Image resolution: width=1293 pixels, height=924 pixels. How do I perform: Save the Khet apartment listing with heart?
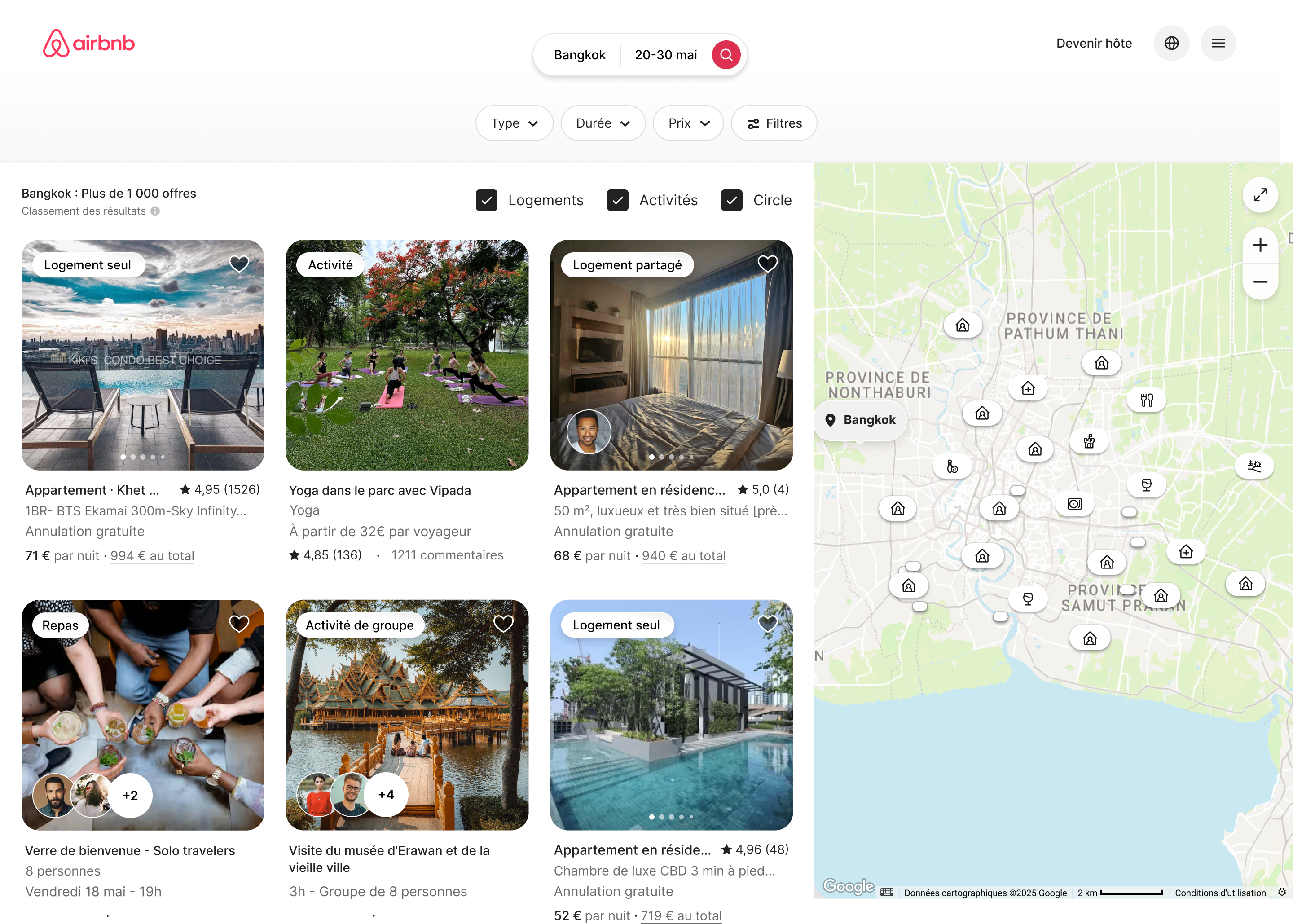tap(239, 264)
